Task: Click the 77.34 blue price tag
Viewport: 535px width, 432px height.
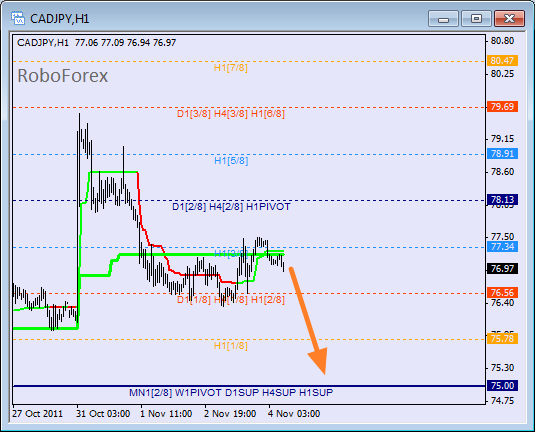Action: [502, 246]
